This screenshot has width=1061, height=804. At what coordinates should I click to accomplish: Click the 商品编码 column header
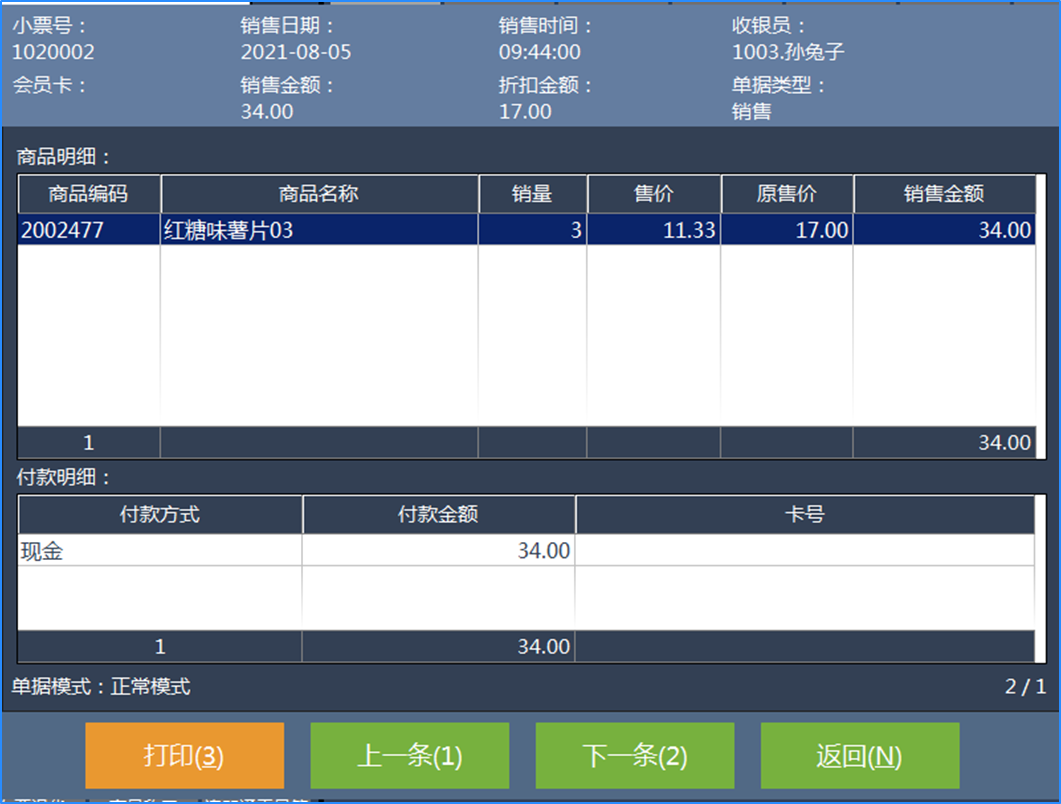coord(89,194)
